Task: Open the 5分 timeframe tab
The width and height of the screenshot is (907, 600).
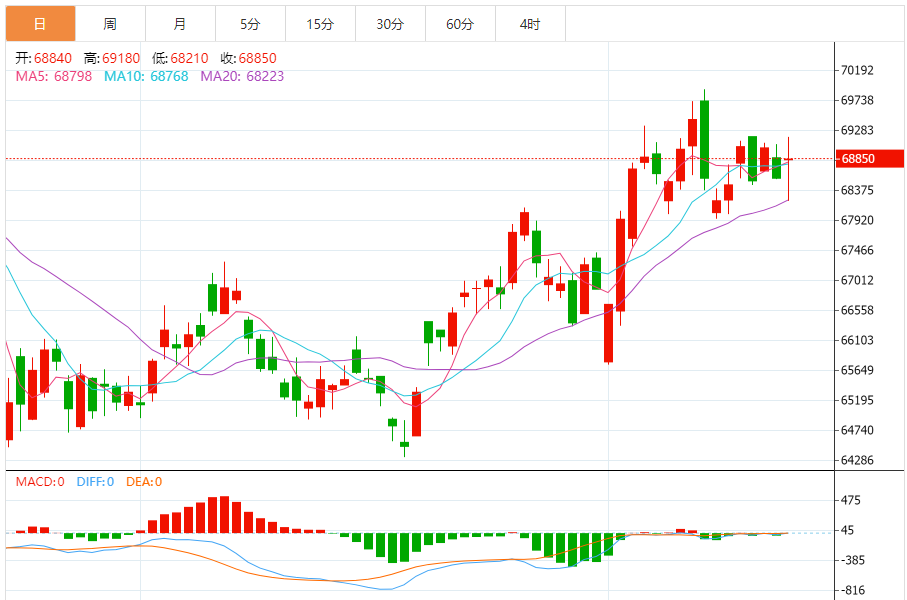Action: click(x=250, y=24)
